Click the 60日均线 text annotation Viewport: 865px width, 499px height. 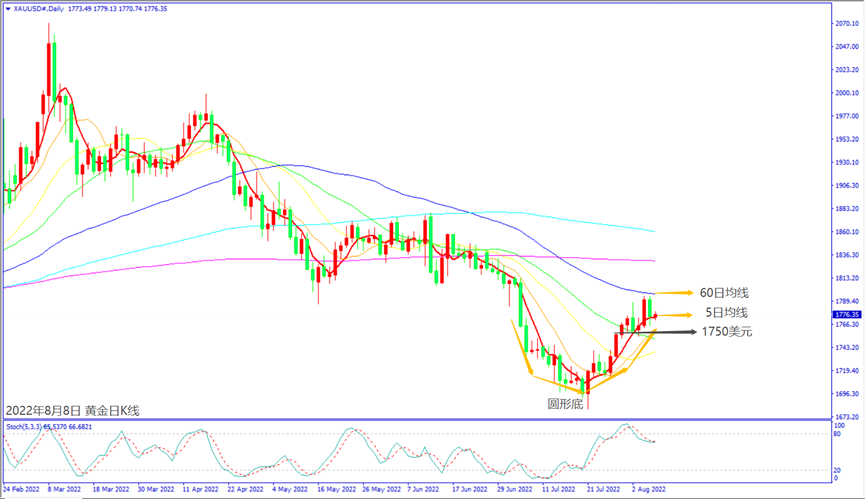tap(724, 292)
